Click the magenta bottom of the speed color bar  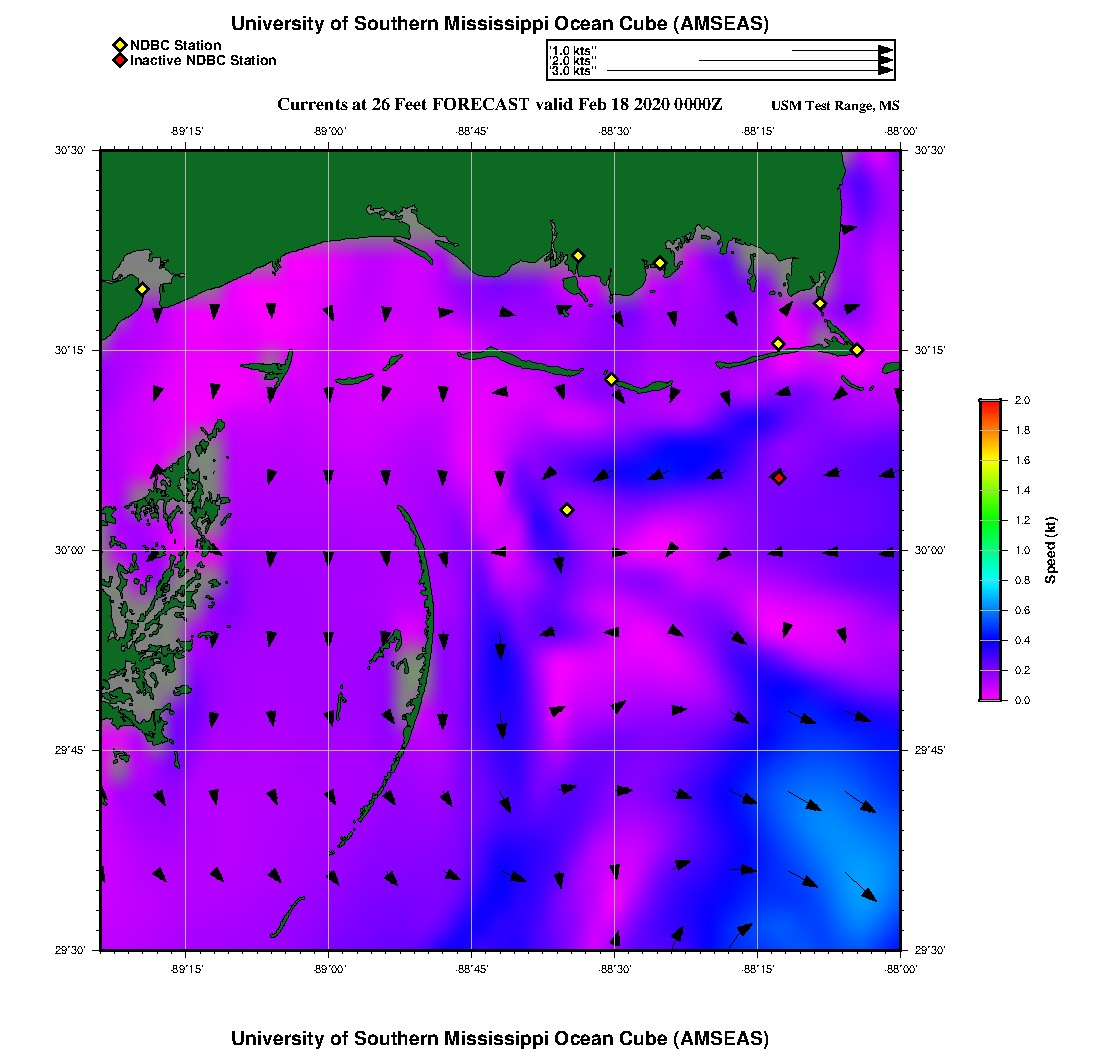point(991,695)
